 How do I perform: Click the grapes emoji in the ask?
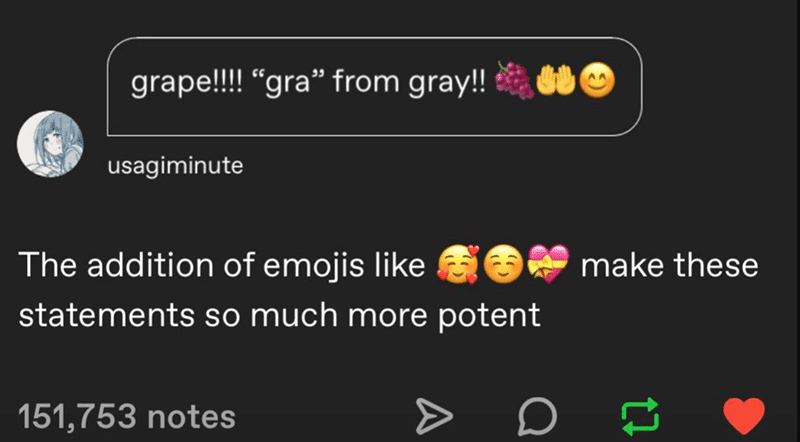point(515,81)
